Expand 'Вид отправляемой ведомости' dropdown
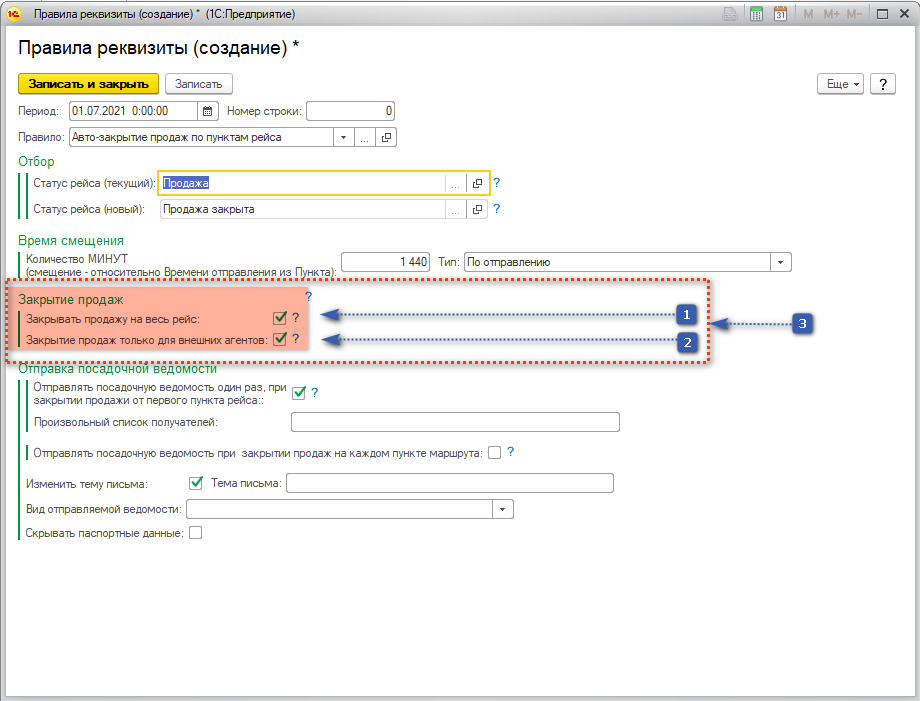Screen dimensions: 920x701 pos(502,510)
